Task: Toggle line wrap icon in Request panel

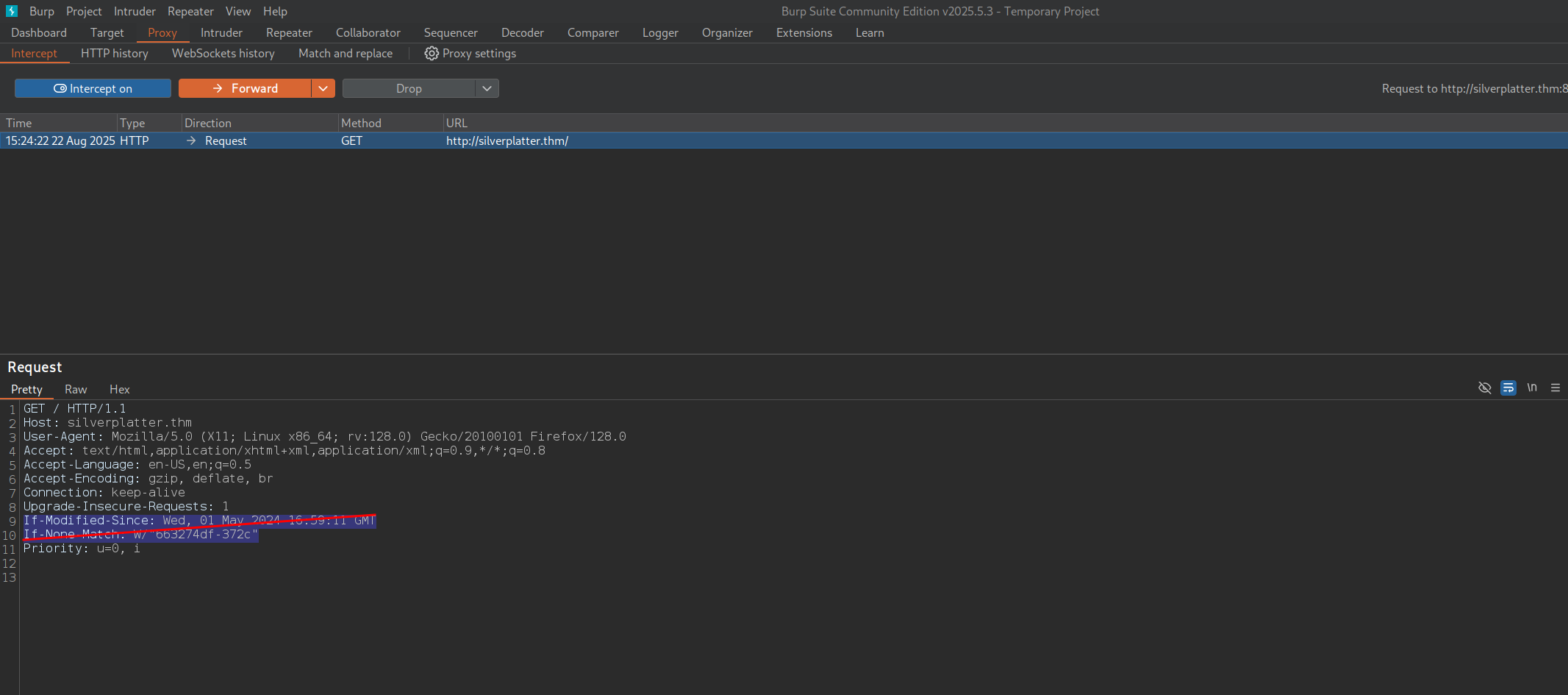Action: 1508,388
